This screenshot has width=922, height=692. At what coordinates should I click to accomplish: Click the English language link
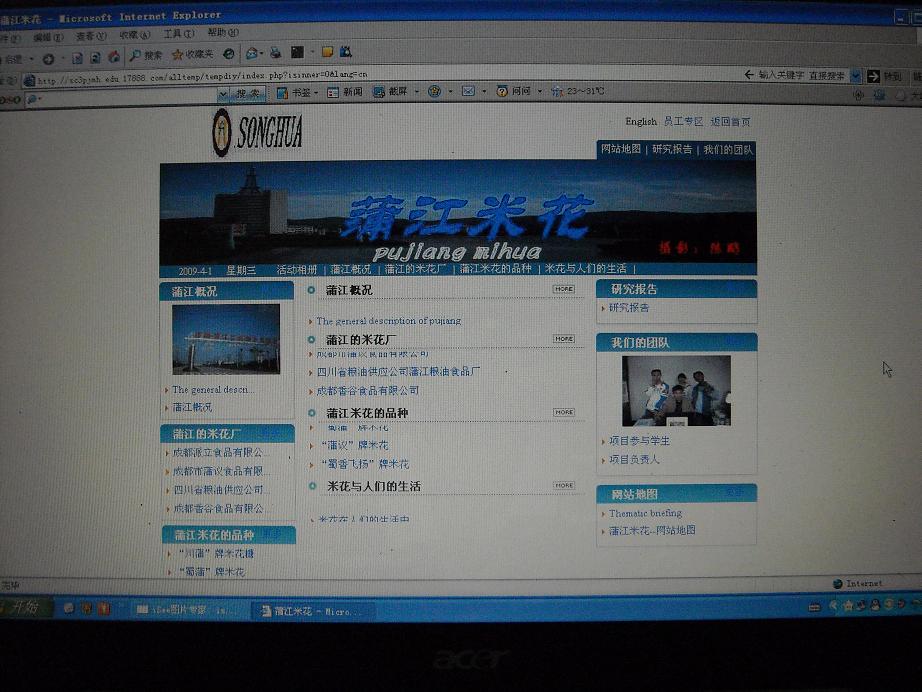[641, 122]
